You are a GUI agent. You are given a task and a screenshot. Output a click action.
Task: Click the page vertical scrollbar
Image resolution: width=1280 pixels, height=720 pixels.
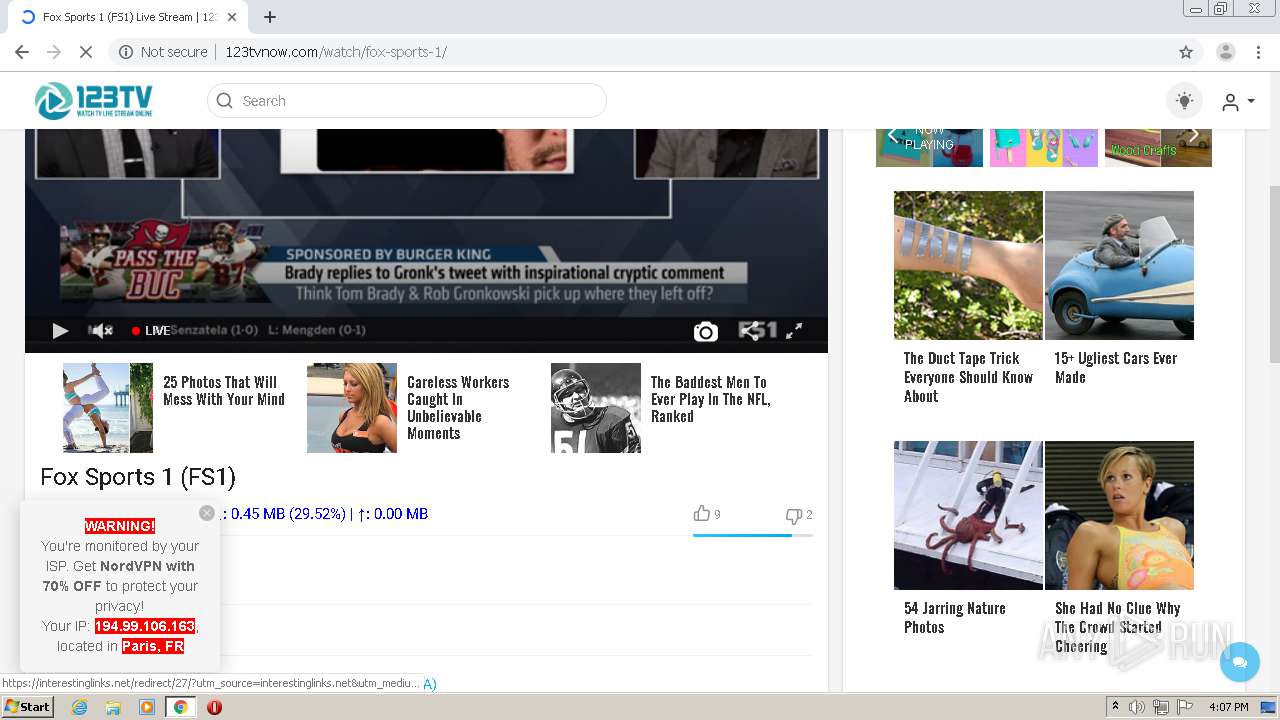1273,275
